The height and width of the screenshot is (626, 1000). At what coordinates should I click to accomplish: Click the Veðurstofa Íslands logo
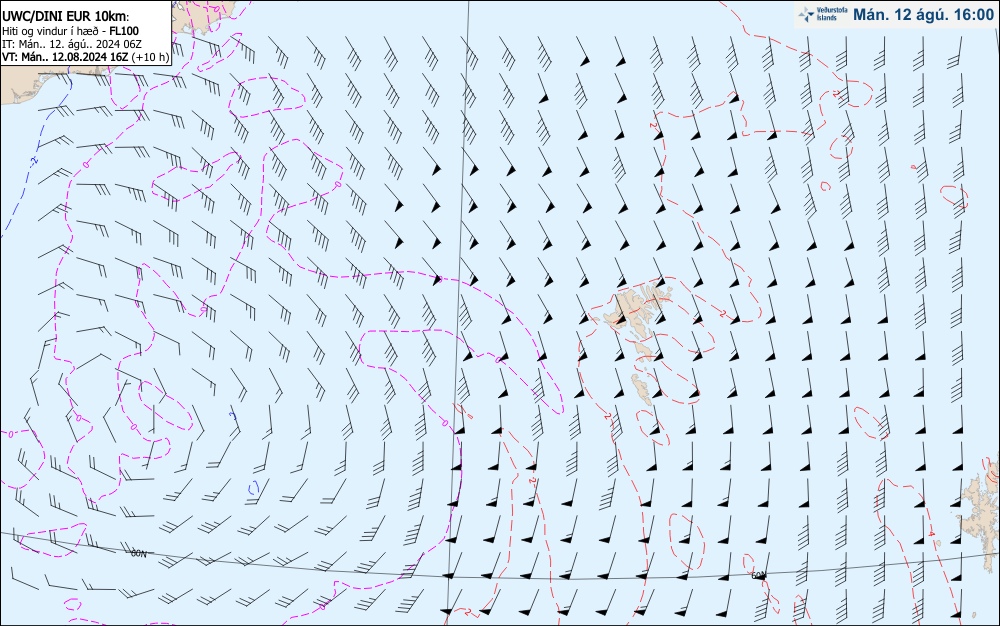tap(823, 14)
